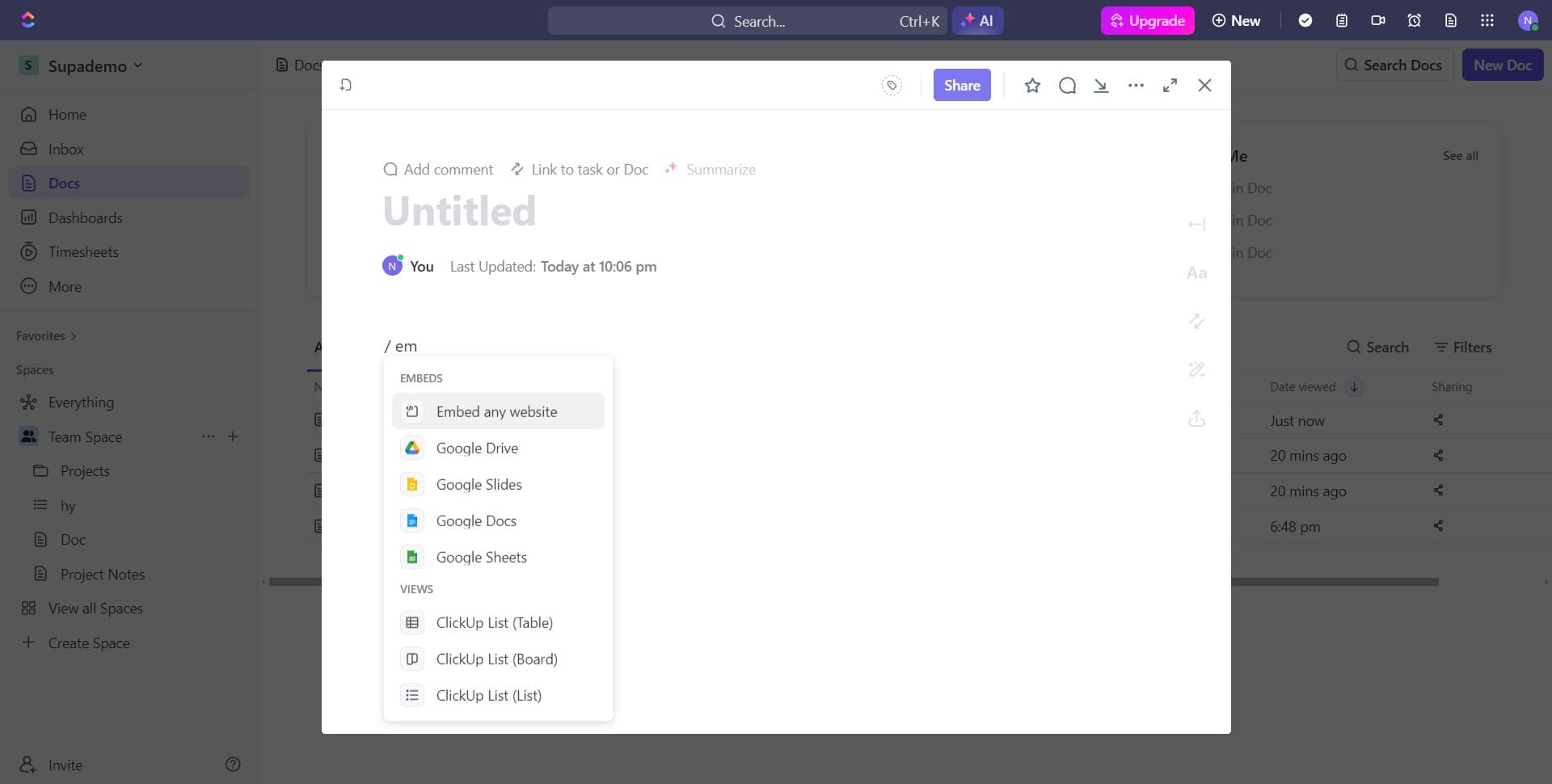Screen dimensions: 1552x784
Task: Export the Untitled doc using the download icon
Action: (1102, 85)
